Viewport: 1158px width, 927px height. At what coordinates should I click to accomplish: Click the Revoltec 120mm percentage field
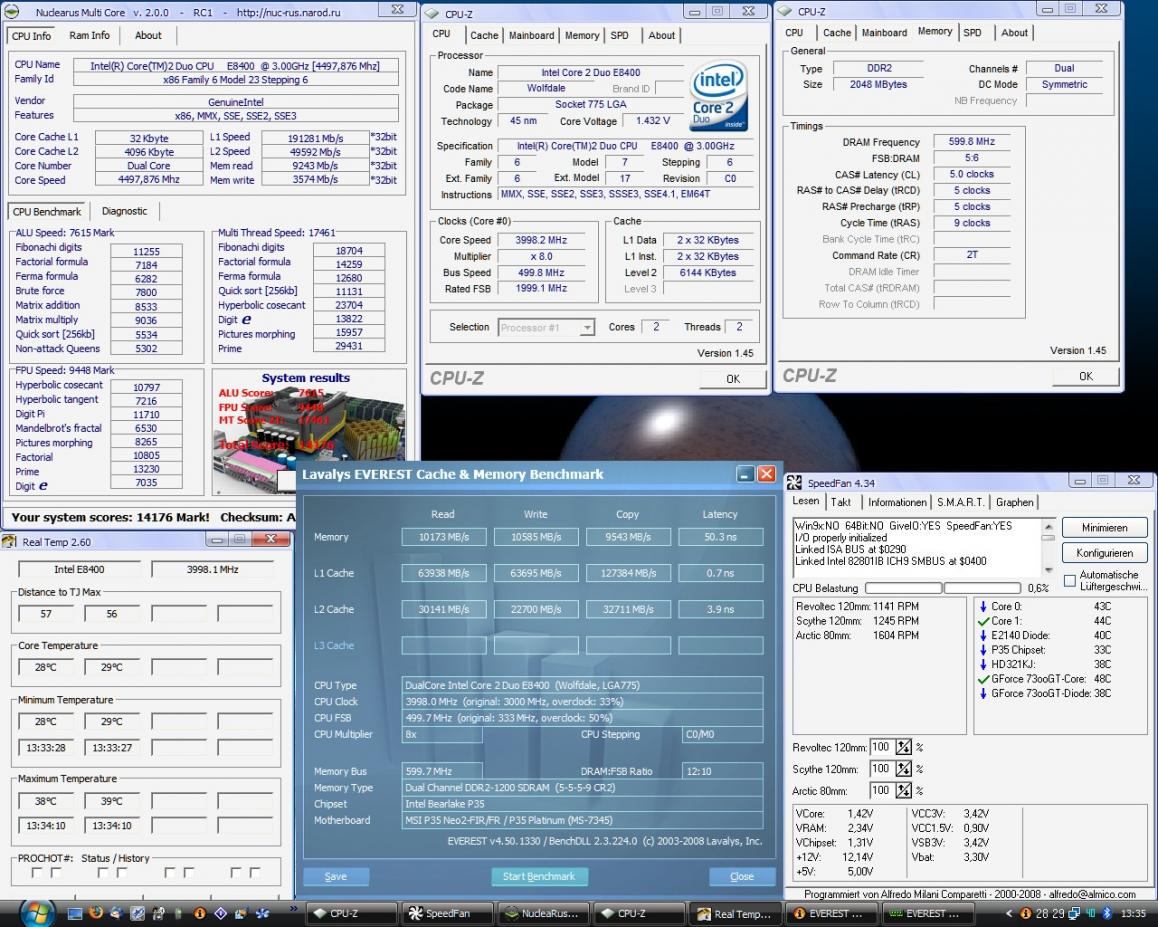[x=882, y=748]
